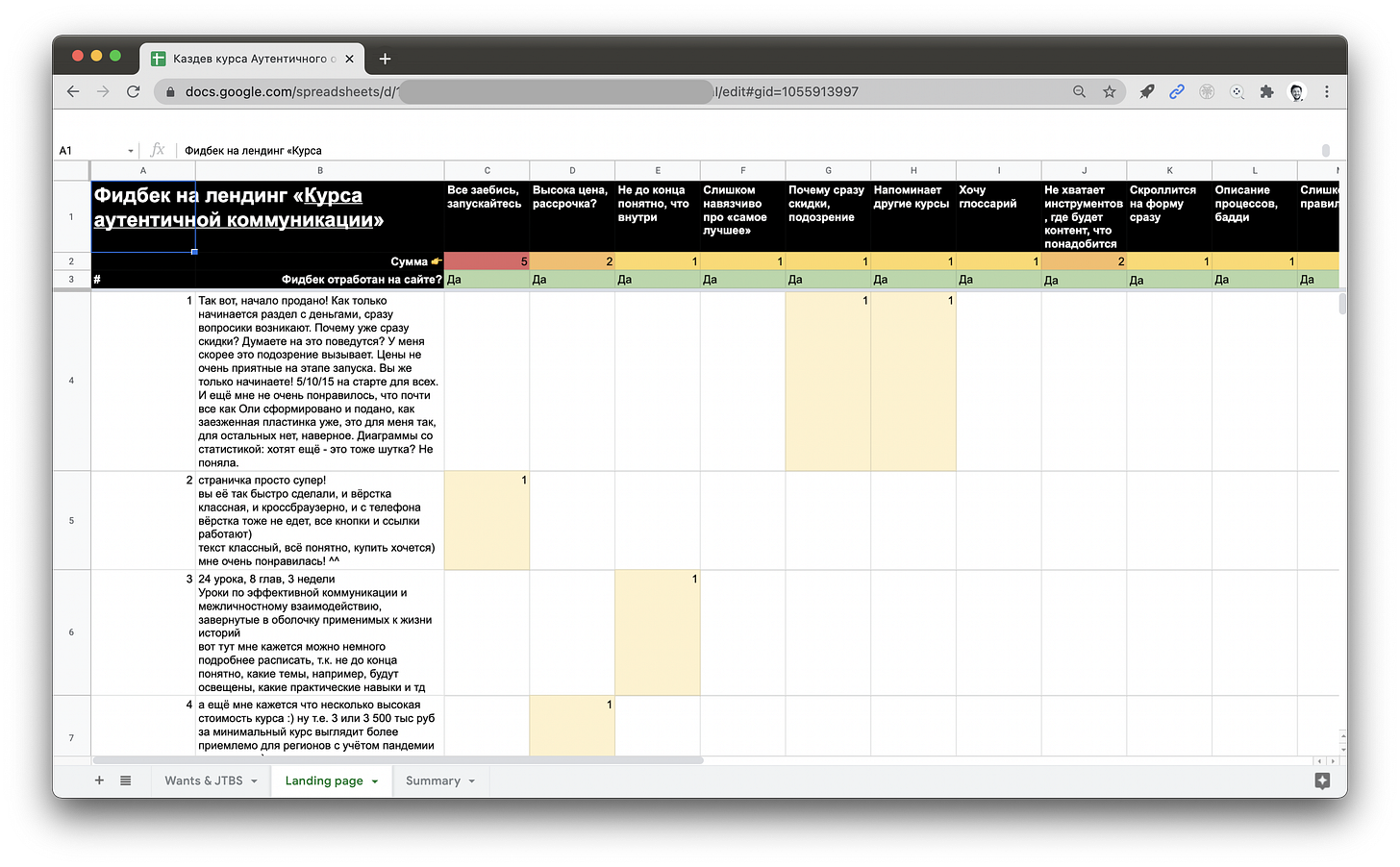Click the magnifier lens extension icon
The height and width of the screenshot is (867, 1400).
(x=1237, y=91)
